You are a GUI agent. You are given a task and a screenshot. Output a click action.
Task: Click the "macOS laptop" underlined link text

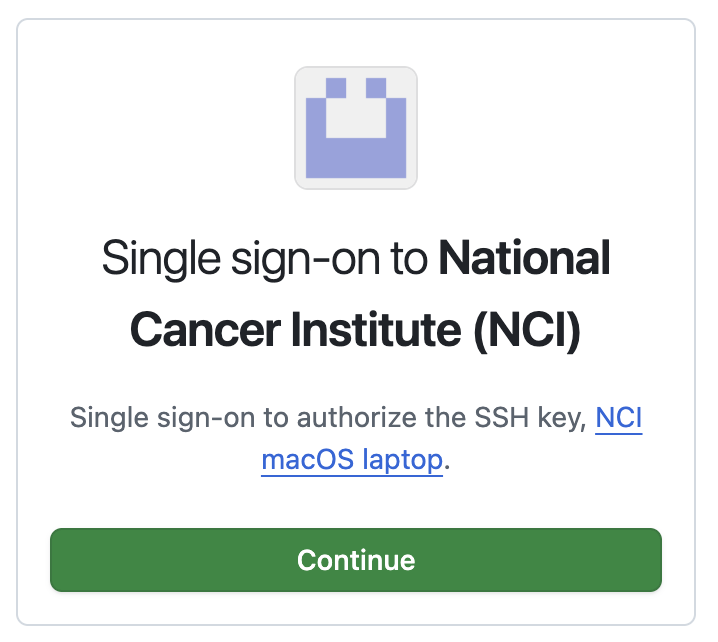coord(351,461)
